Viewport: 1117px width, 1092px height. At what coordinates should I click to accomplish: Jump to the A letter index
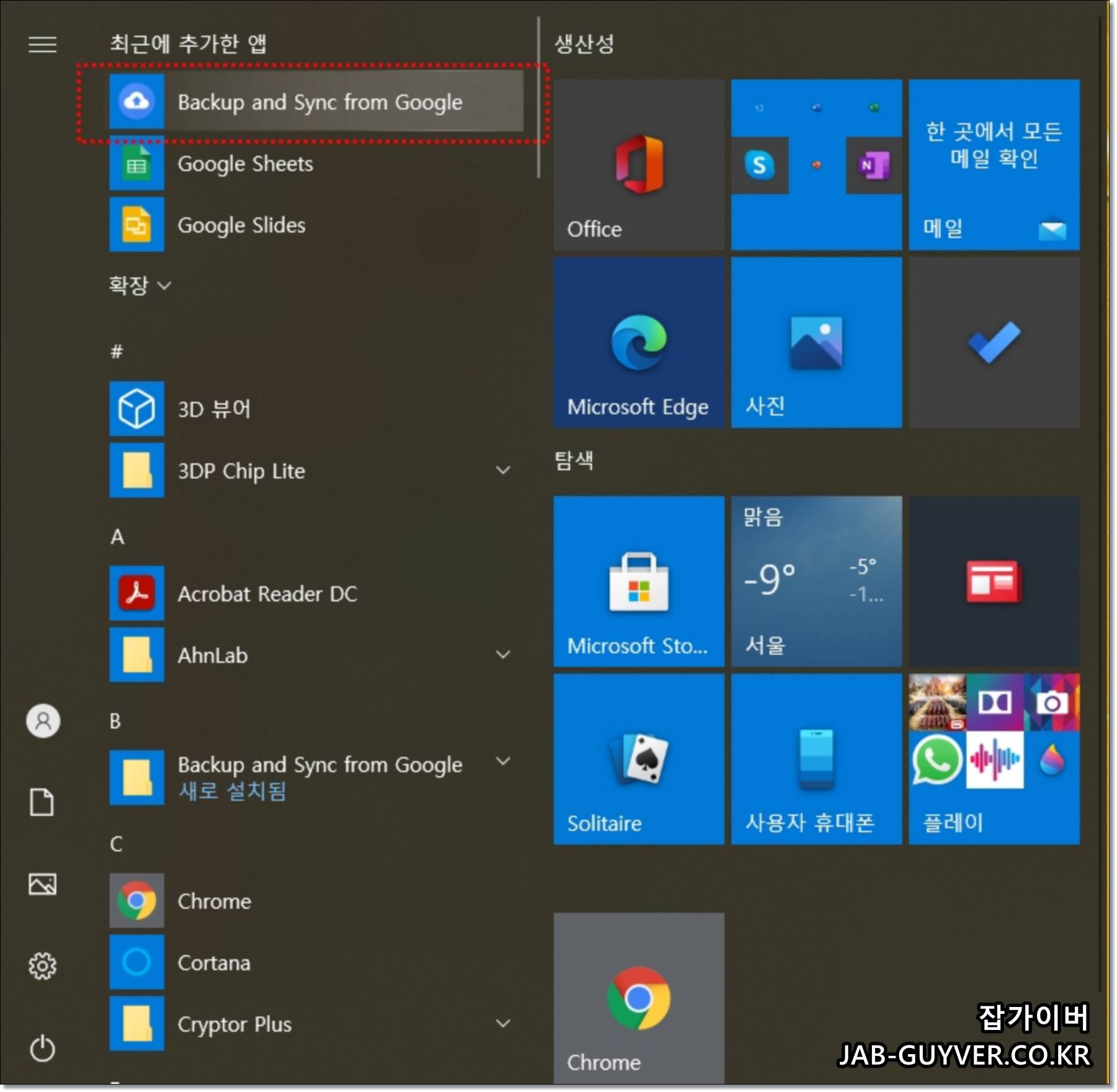click(117, 537)
